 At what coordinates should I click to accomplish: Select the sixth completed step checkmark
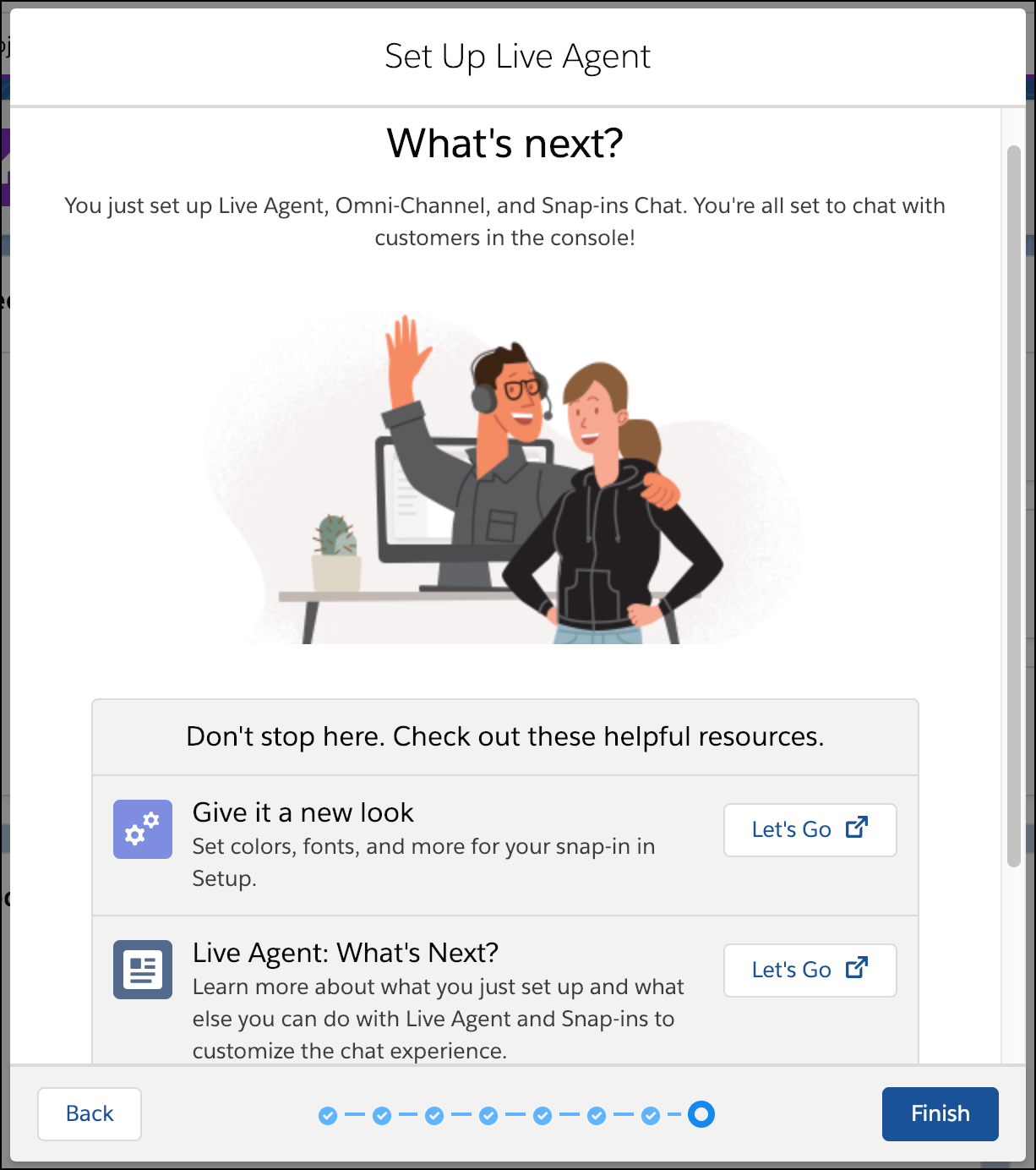597,1116
